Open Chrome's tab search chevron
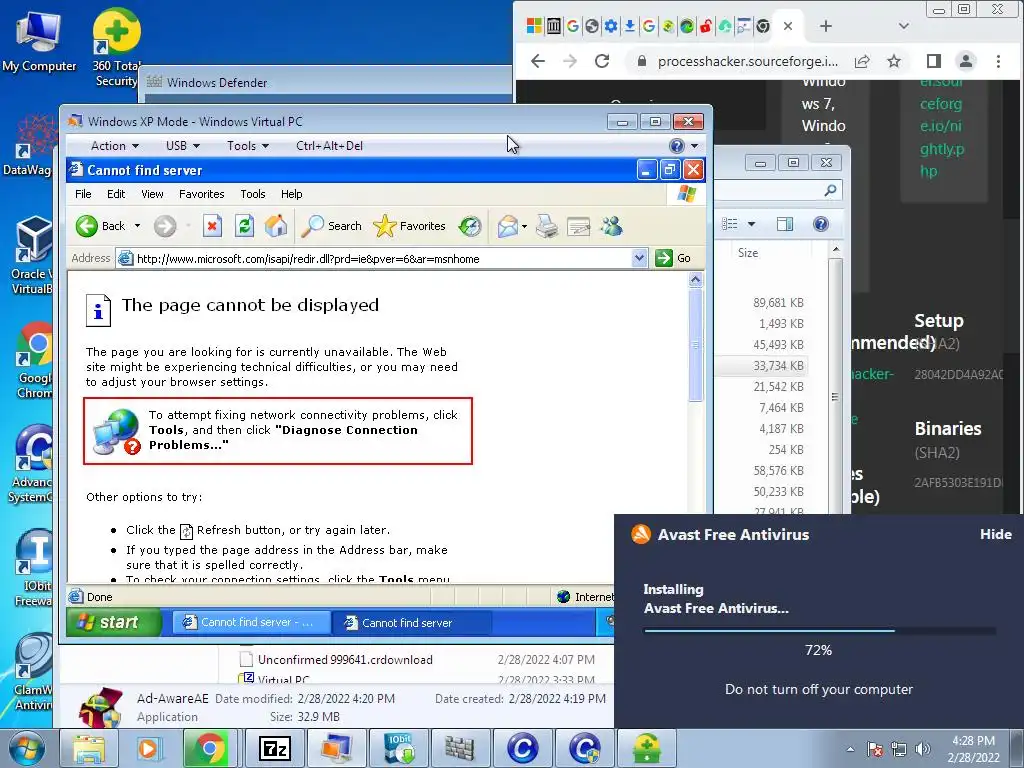This screenshot has height=768, width=1024. click(x=904, y=26)
